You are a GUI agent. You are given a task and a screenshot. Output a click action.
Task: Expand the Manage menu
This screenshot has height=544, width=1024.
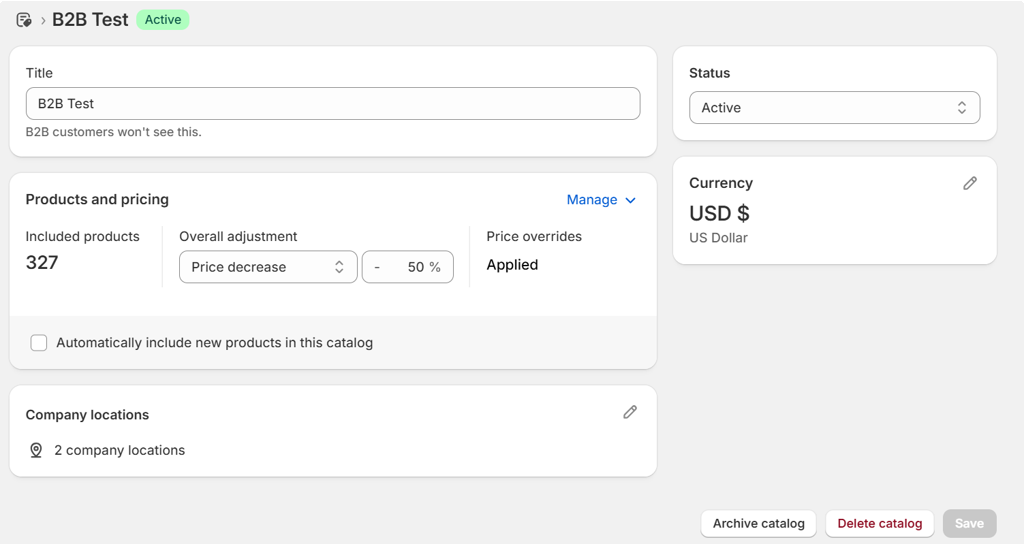tap(601, 200)
